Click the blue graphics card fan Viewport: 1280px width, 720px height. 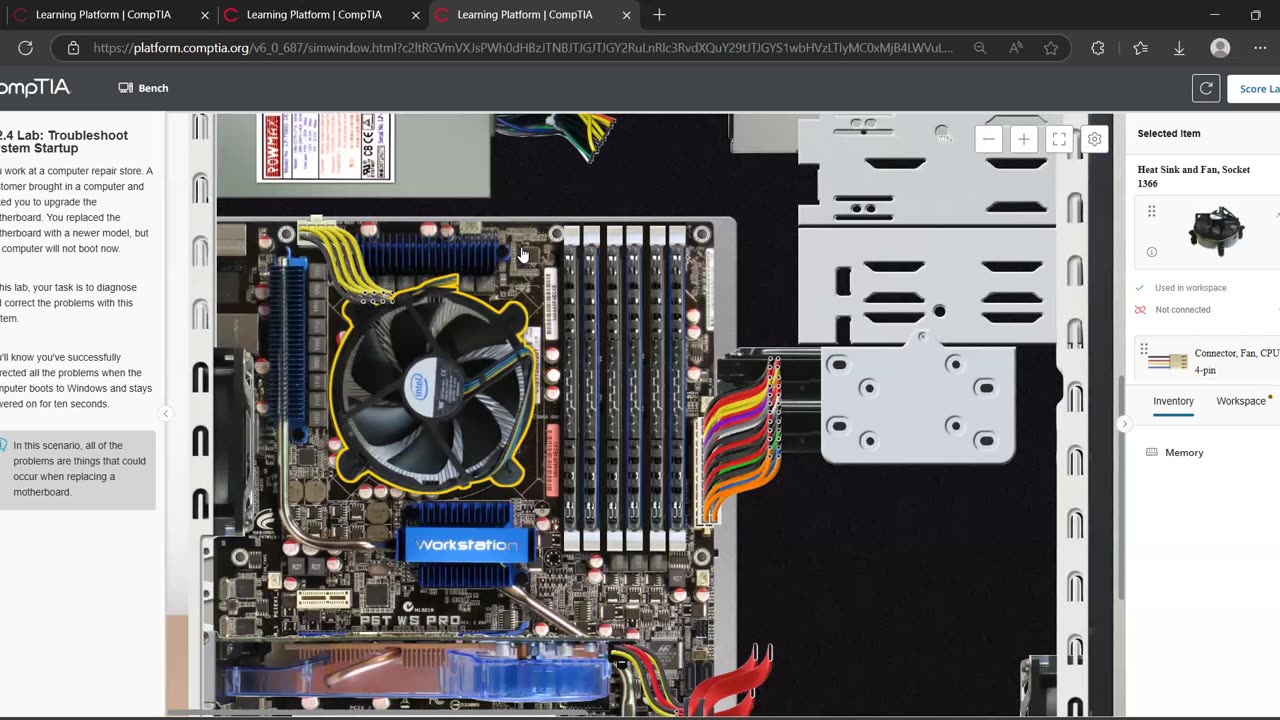(415, 676)
